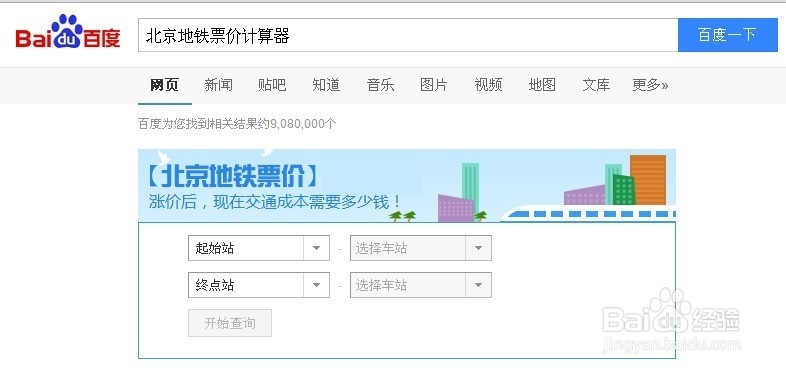Open the 起始站 line dropdown
The width and height of the screenshot is (786, 372).
pos(259,248)
